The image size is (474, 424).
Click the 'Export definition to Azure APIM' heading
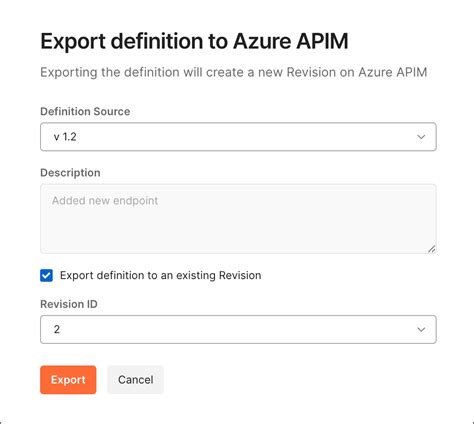pos(194,41)
